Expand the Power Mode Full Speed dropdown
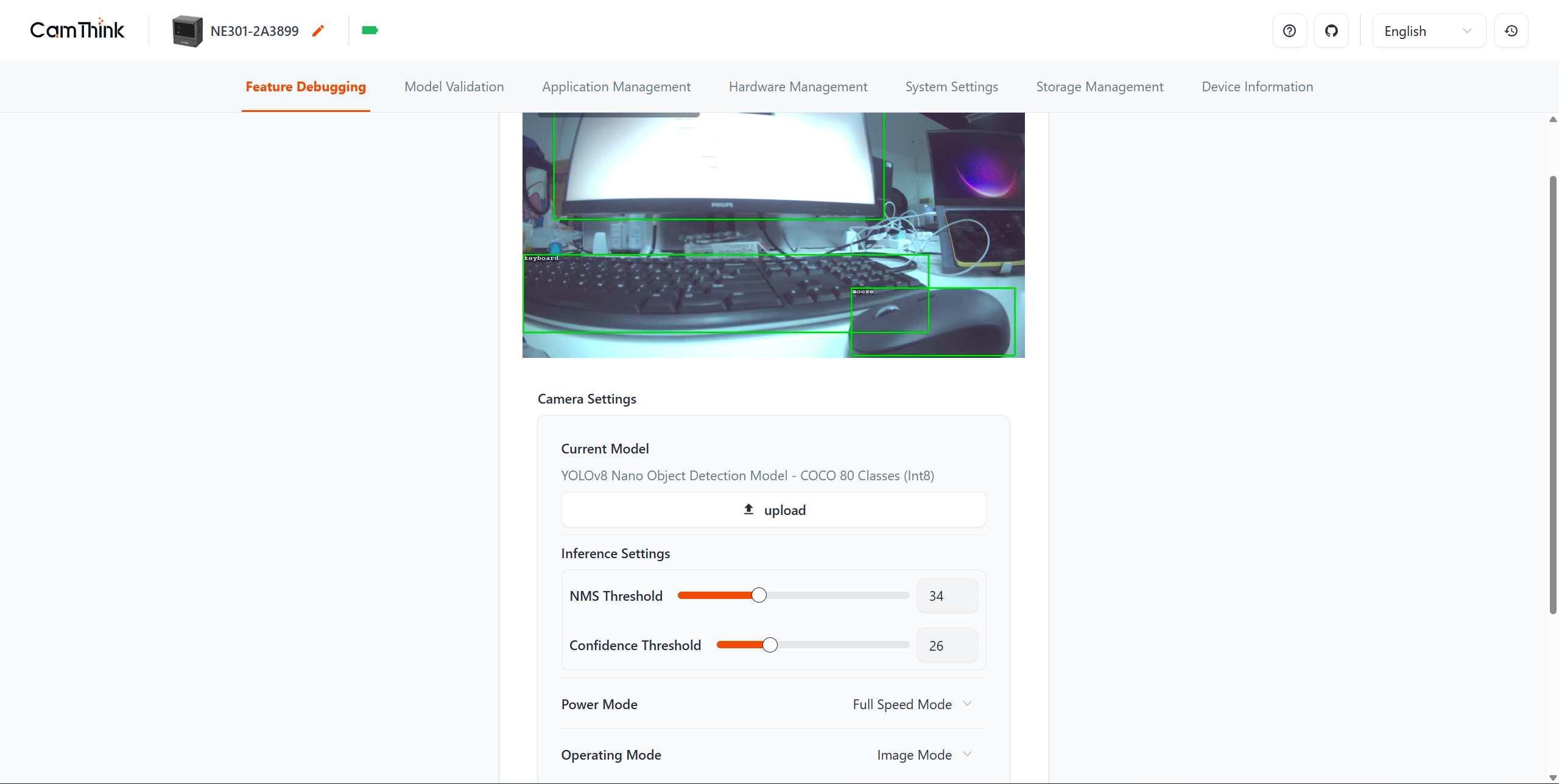Viewport: 1559px width, 784px height. click(912, 704)
